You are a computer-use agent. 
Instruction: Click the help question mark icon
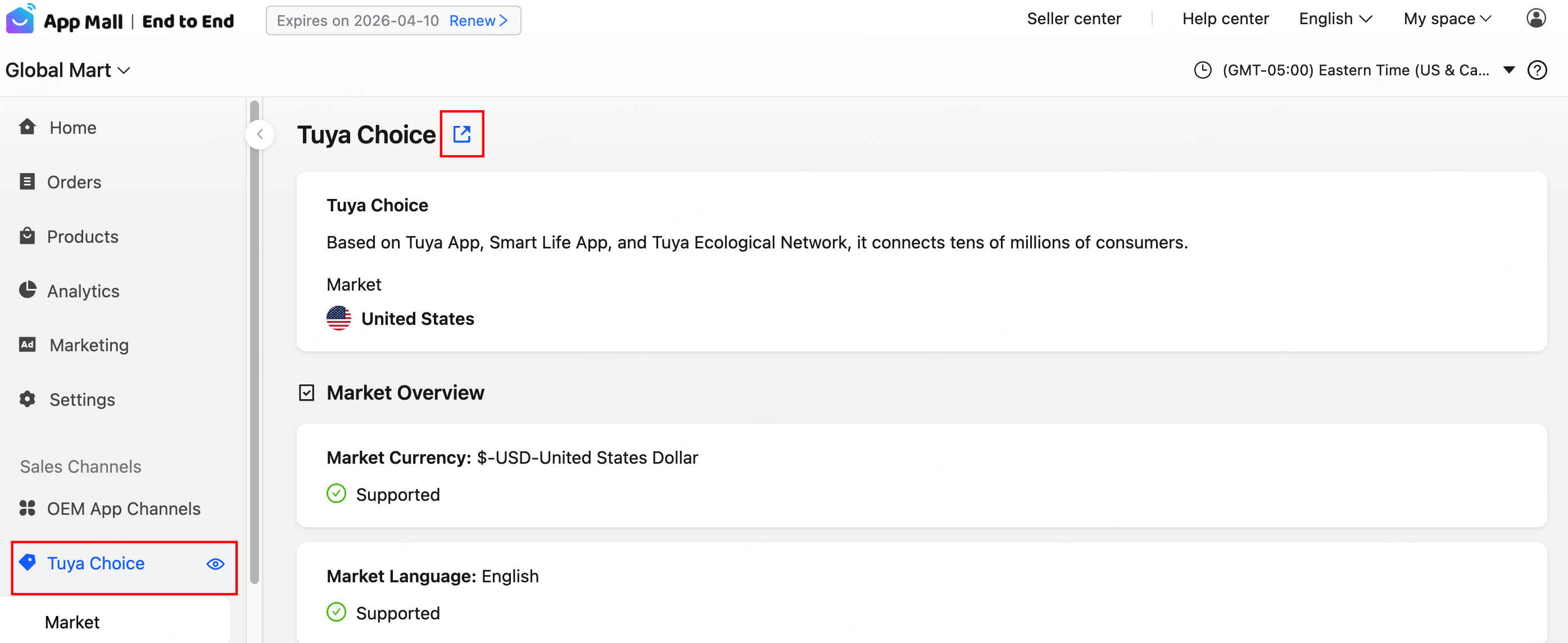[x=1537, y=71]
